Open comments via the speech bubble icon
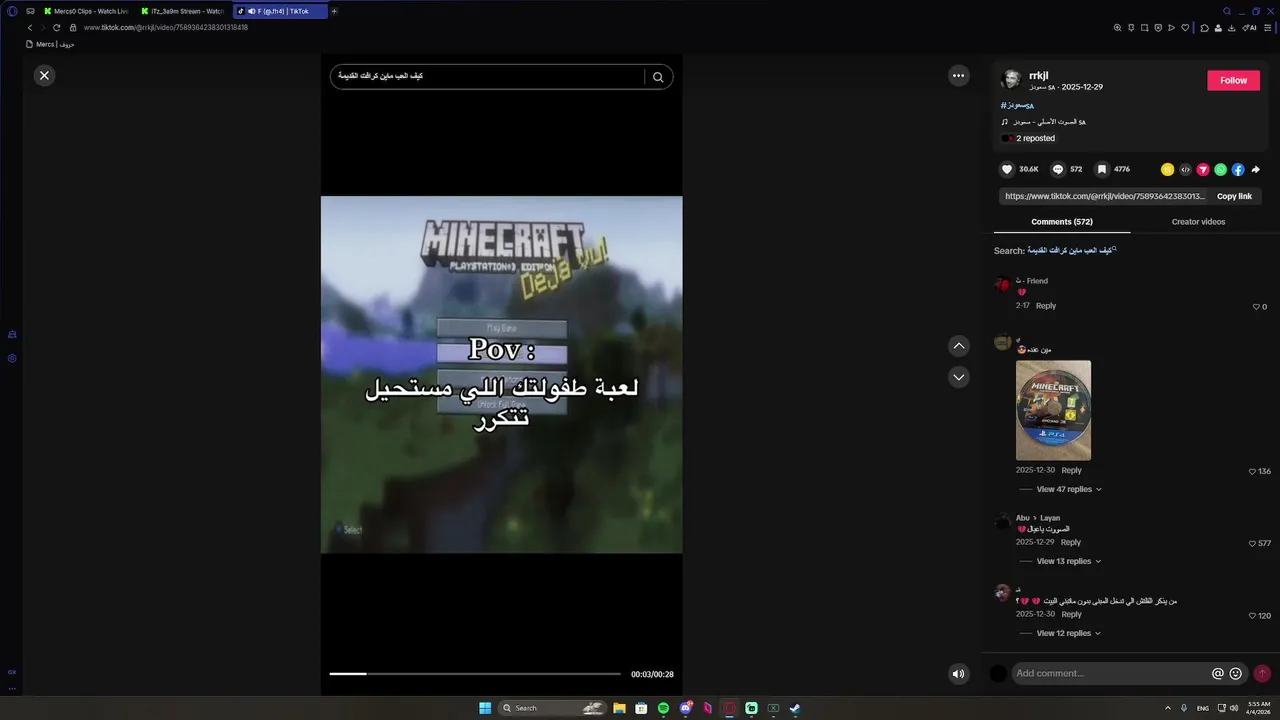This screenshot has width=1280, height=720. click(1058, 170)
